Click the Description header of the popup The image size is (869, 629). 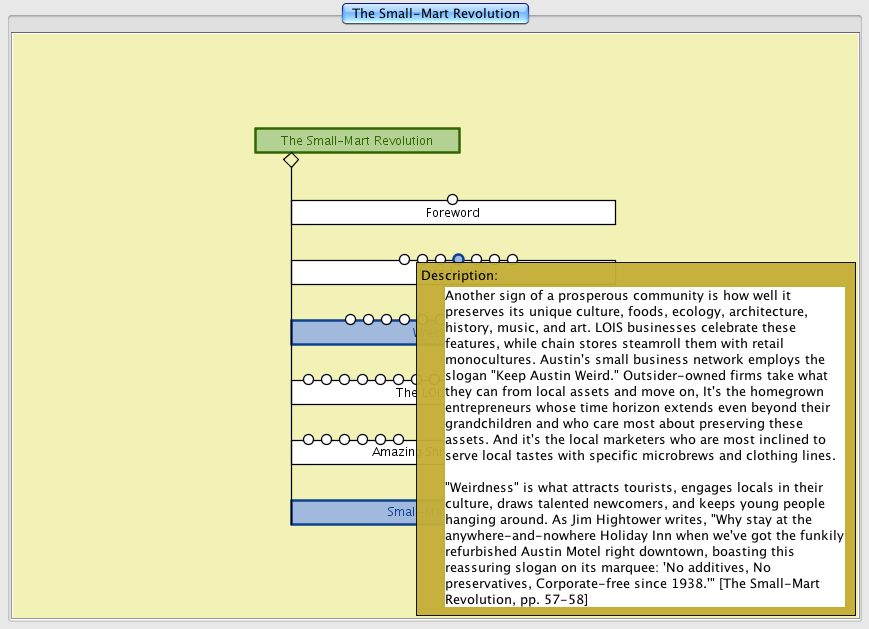coord(459,275)
